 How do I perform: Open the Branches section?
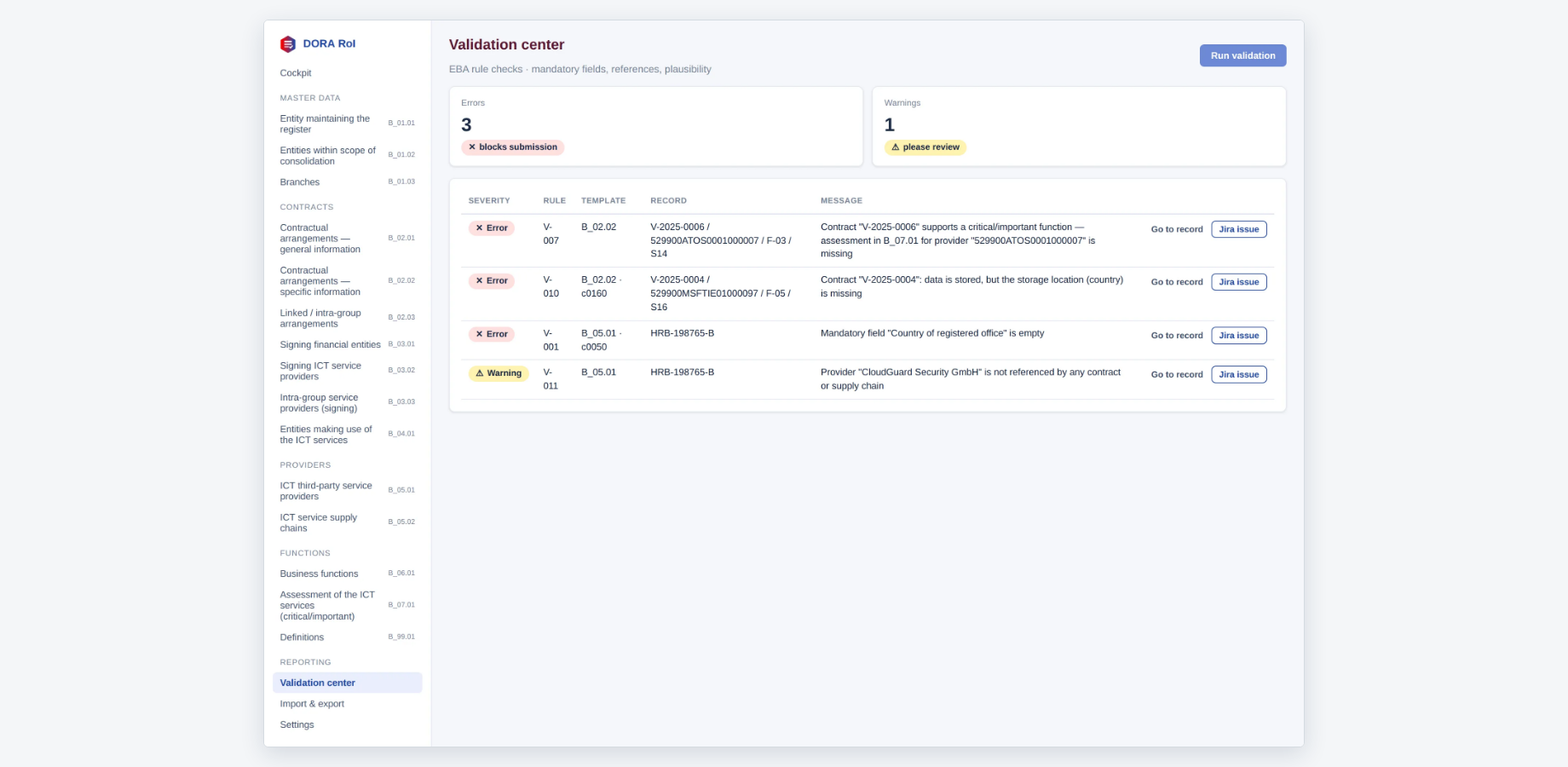(x=347, y=182)
